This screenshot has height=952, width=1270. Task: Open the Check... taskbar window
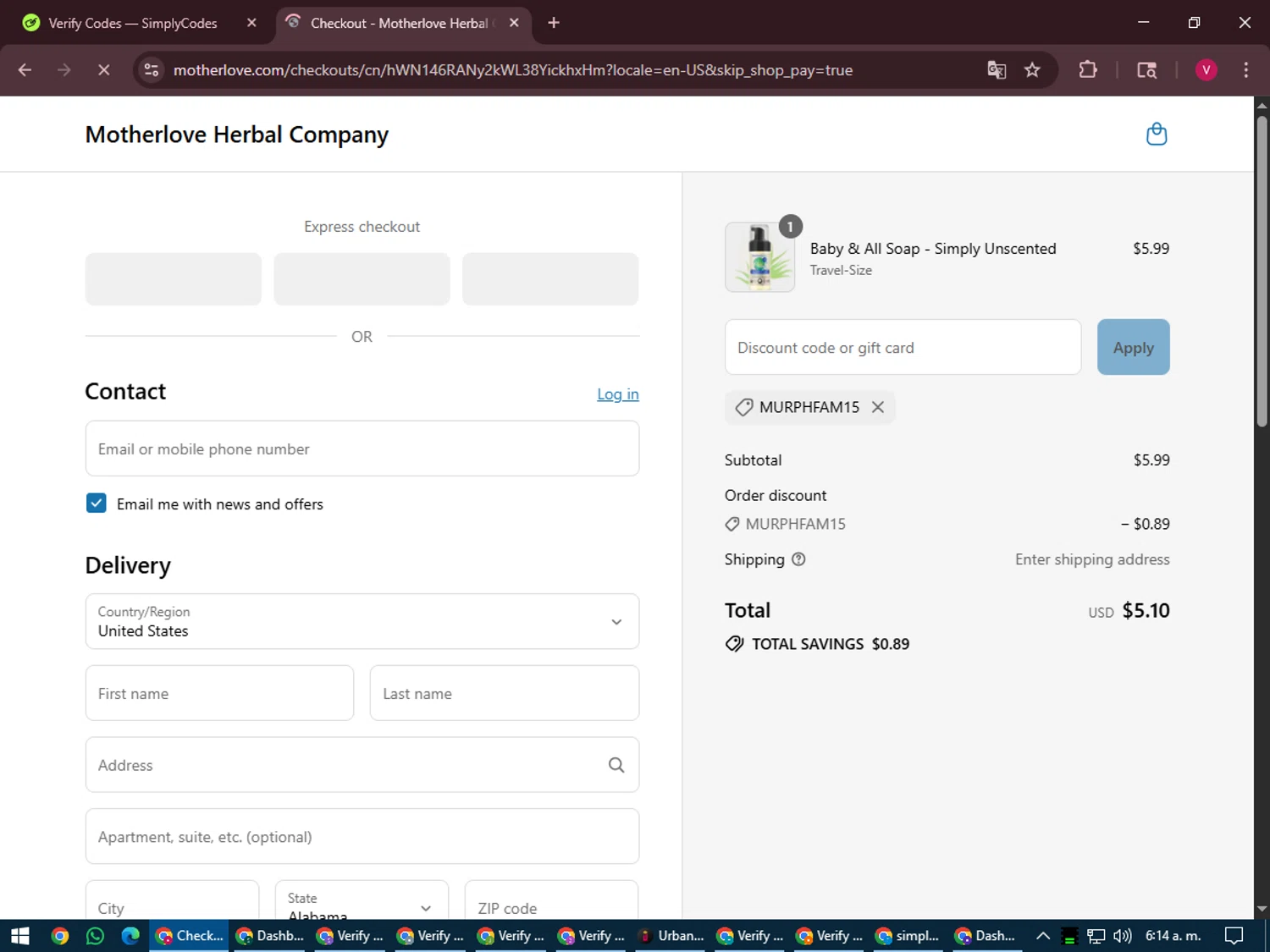(x=190, y=936)
